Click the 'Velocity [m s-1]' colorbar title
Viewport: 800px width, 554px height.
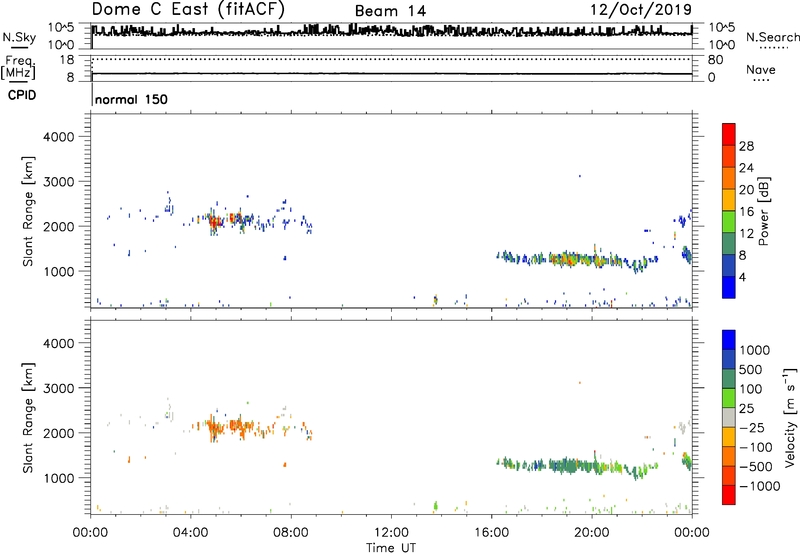point(790,417)
